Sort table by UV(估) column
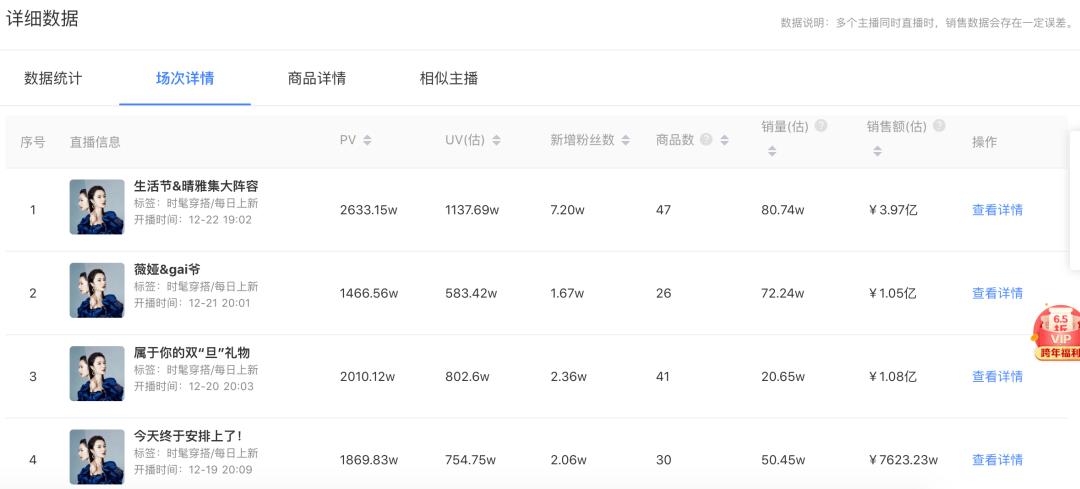1080x489 pixels. click(x=496, y=141)
